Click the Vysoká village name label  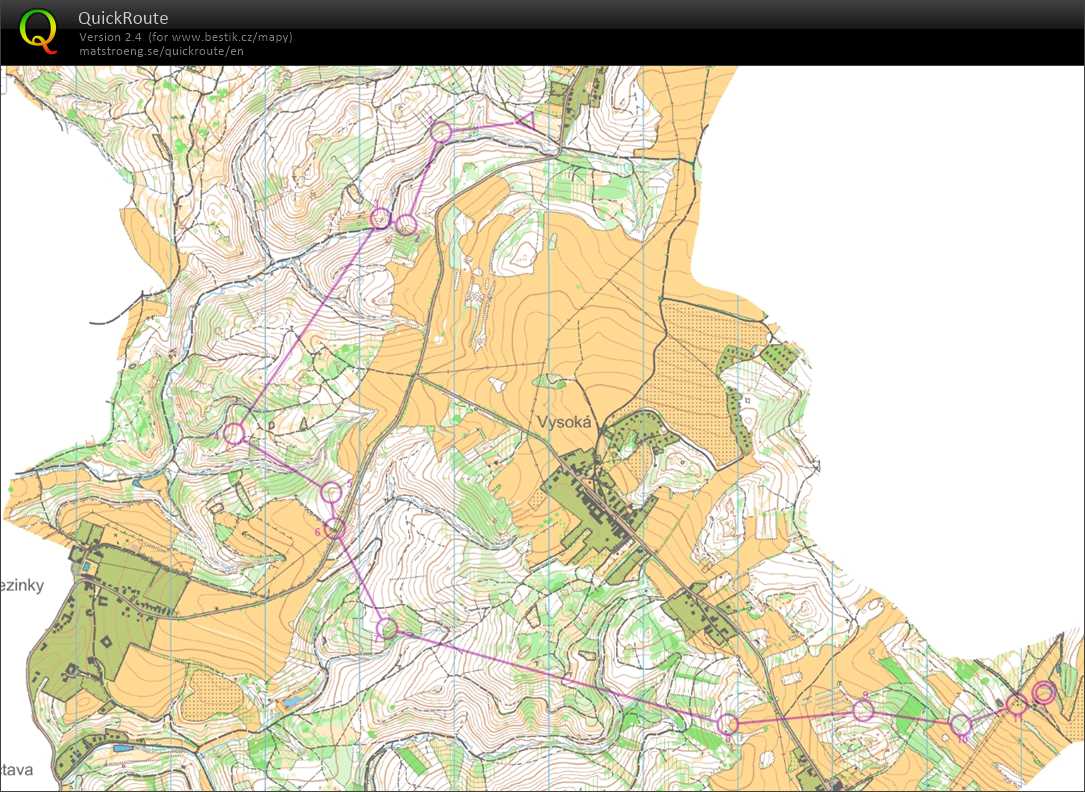565,422
